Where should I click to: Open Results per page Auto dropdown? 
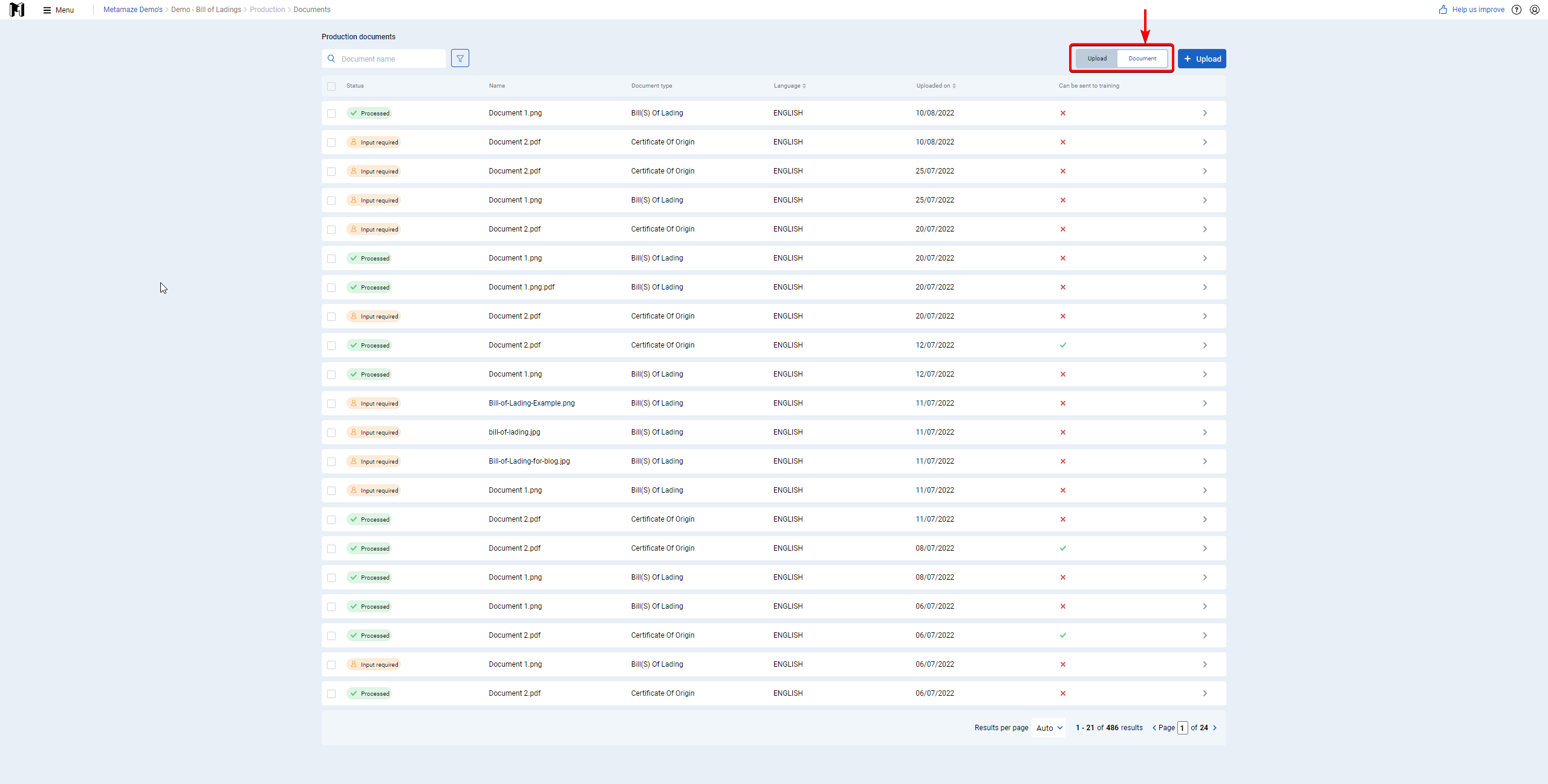click(1049, 728)
